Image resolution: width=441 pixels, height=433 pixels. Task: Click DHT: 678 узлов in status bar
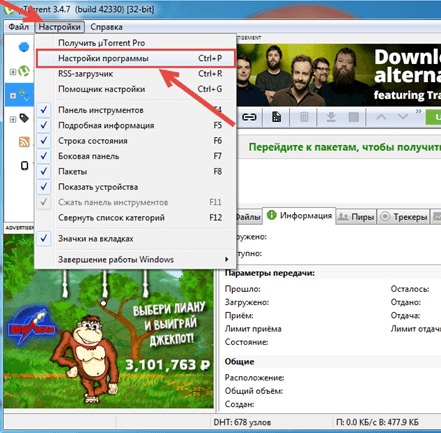pos(242,422)
